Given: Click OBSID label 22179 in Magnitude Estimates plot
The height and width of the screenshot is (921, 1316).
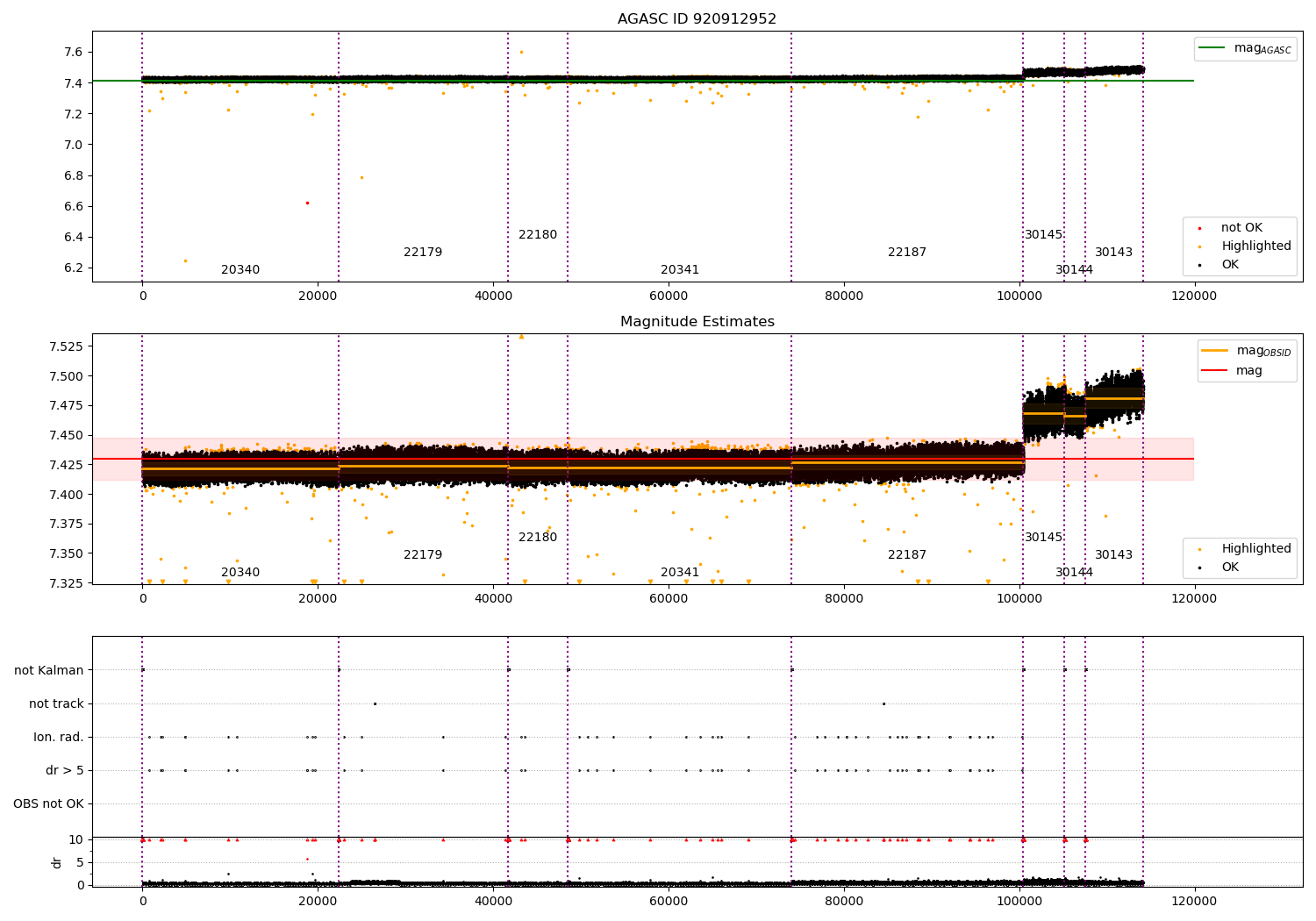Looking at the screenshot, I should click(423, 554).
